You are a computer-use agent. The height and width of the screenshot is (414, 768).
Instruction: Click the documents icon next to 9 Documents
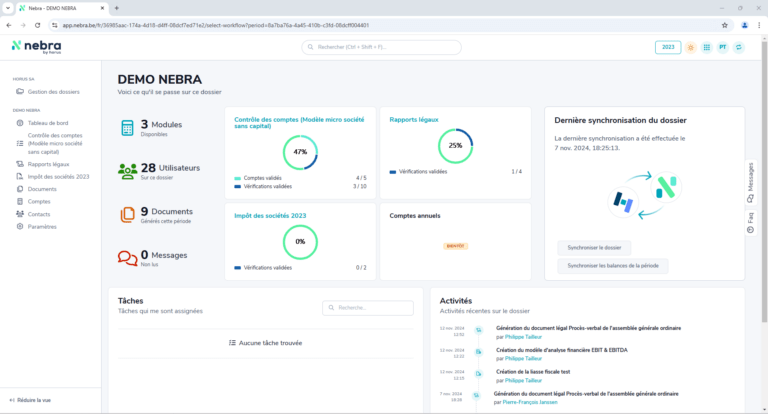[x=127, y=215]
